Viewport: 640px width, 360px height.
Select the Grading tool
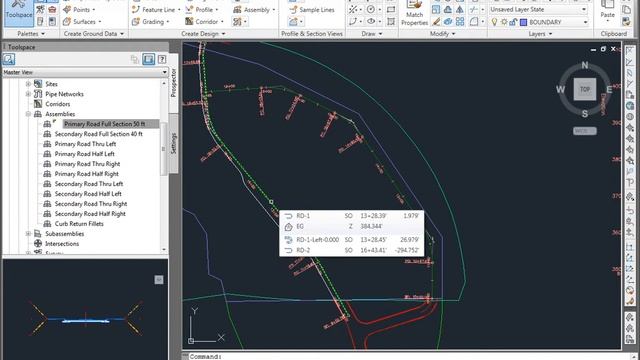(x=150, y=22)
